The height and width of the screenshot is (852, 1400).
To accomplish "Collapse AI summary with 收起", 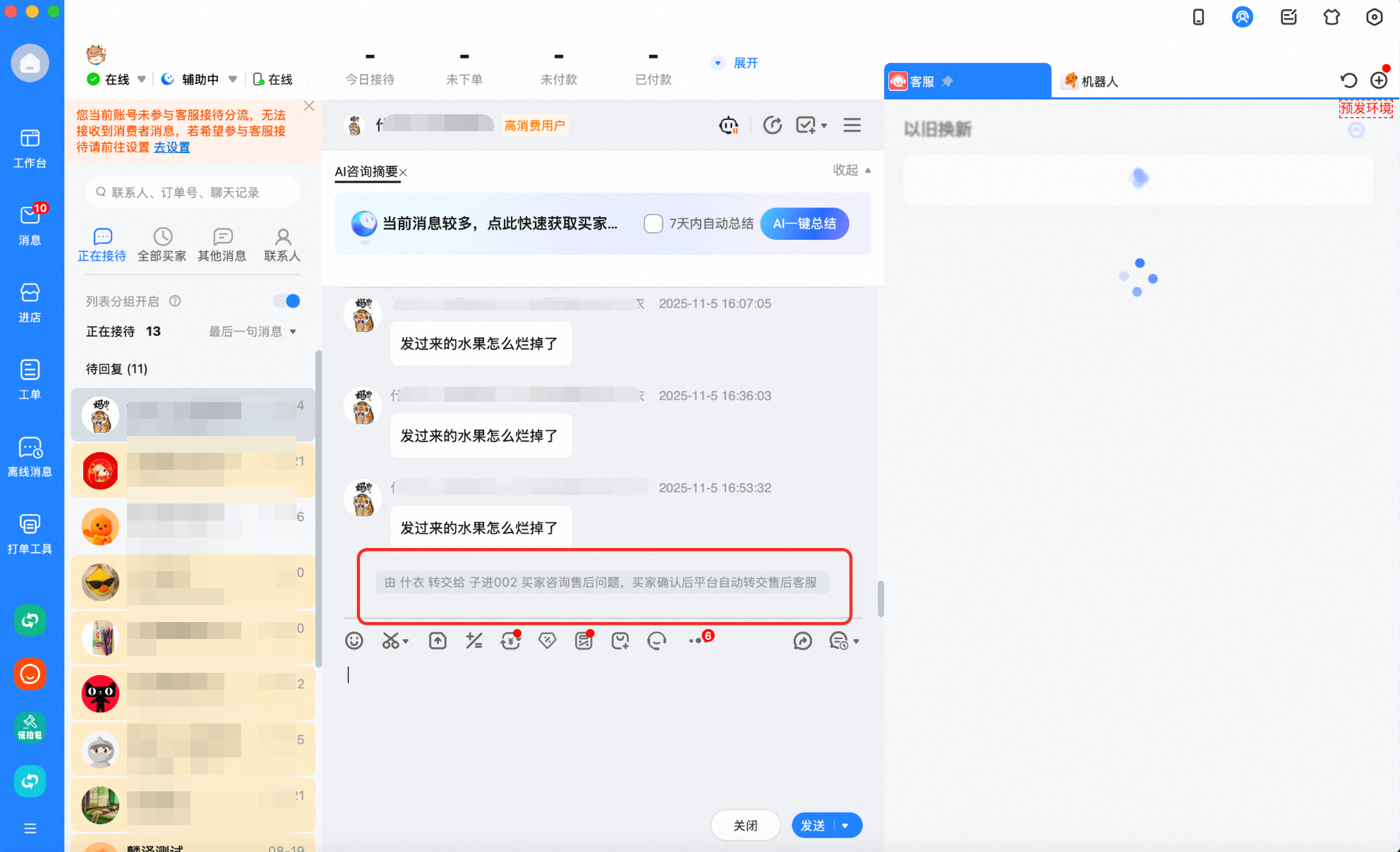I will 852,170.
